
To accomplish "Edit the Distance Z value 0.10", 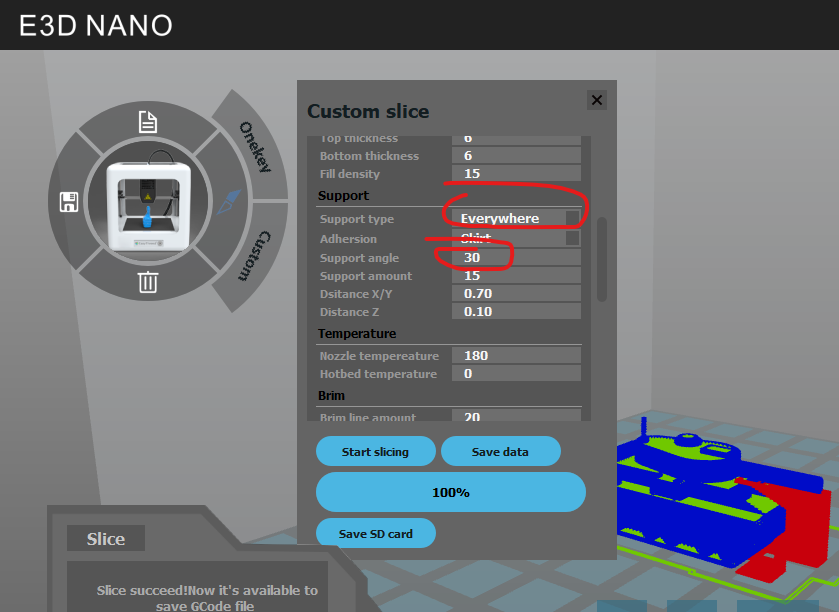I will click(x=516, y=311).
